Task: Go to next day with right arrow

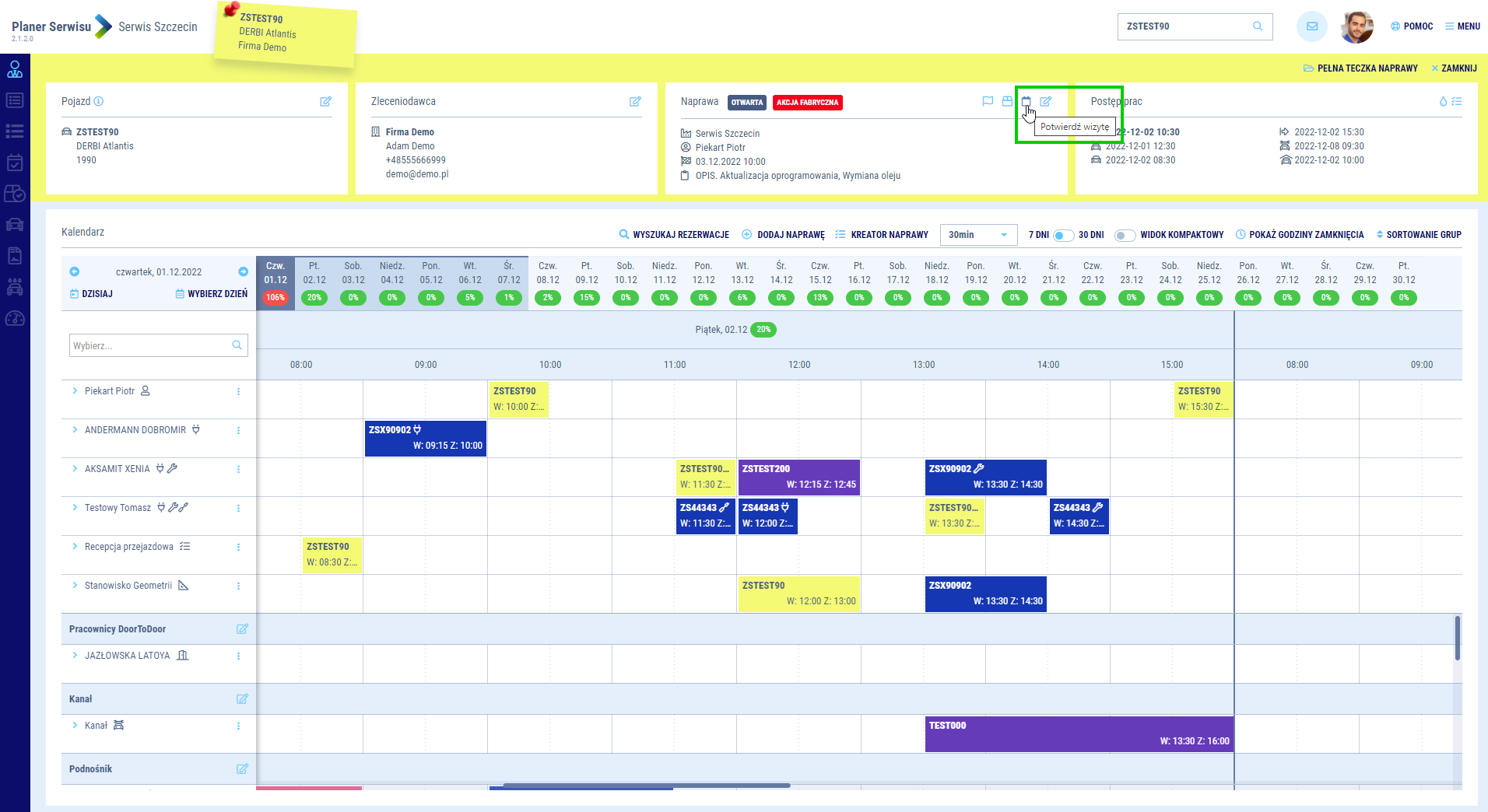Action: [x=244, y=271]
